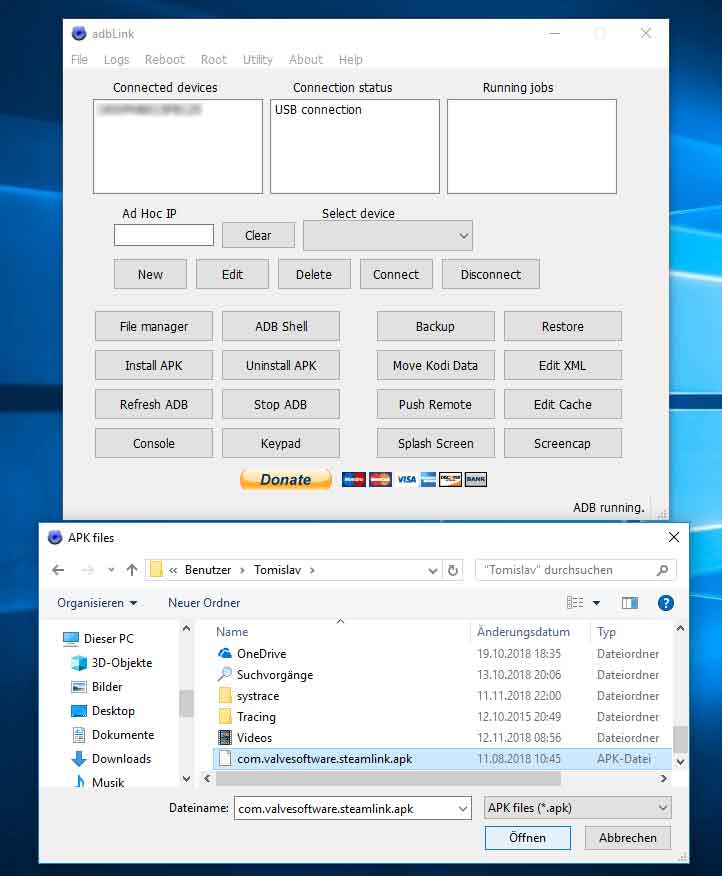
Task: Click the back arrow in file dialog
Action: [58, 570]
